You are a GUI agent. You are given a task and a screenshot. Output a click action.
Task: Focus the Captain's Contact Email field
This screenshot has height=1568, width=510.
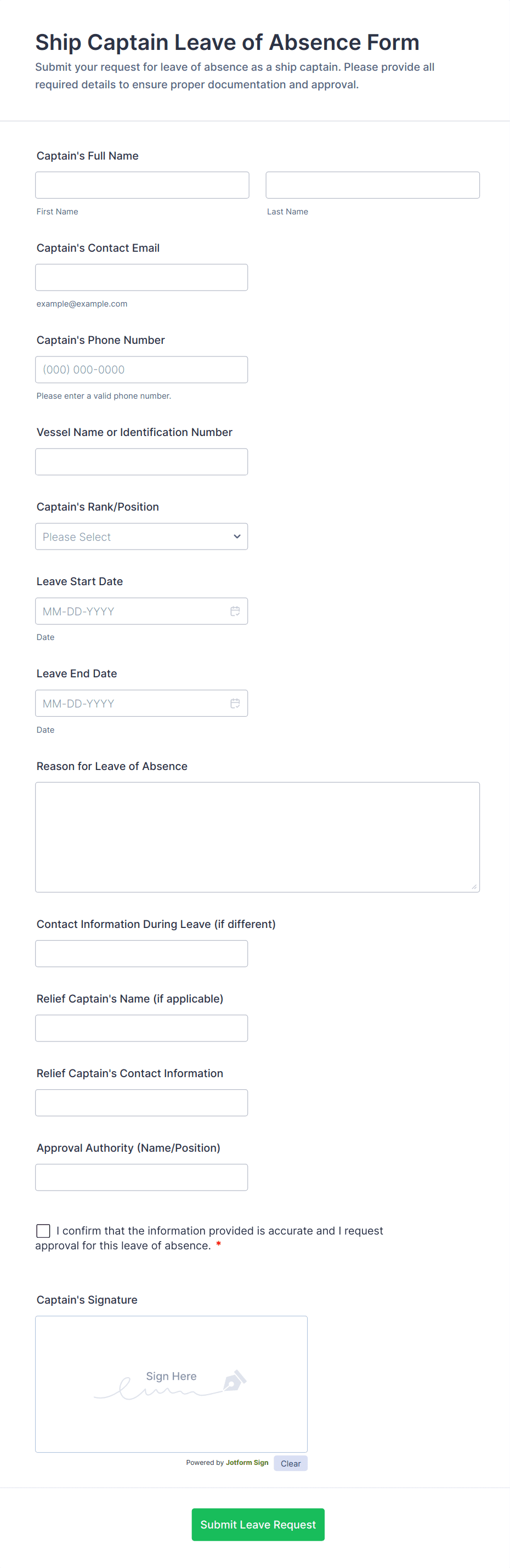[x=141, y=278]
